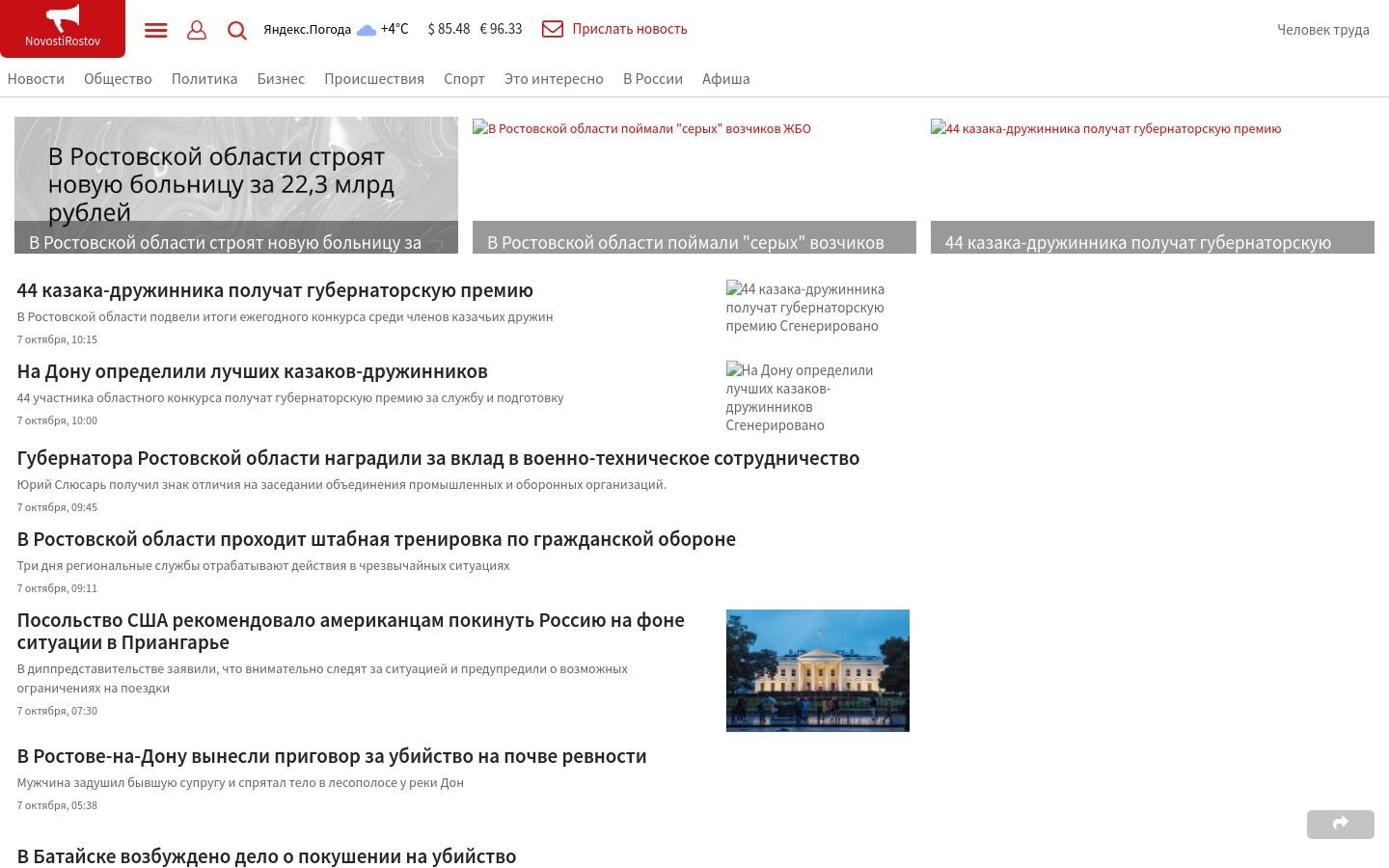
Task: Open the Политика menu section
Action: point(204,79)
